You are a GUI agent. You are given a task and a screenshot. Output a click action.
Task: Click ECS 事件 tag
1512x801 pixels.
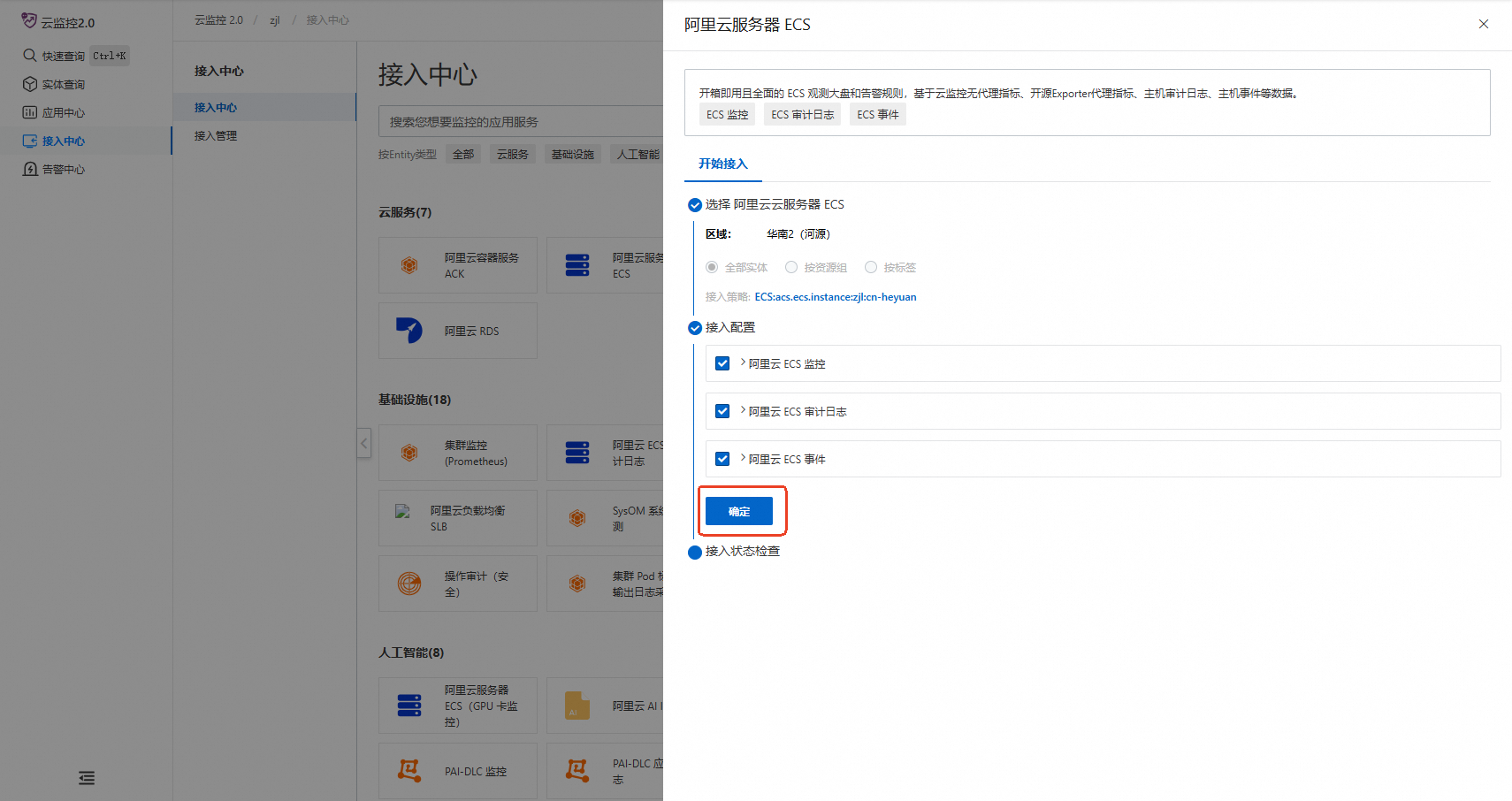pos(878,115)
